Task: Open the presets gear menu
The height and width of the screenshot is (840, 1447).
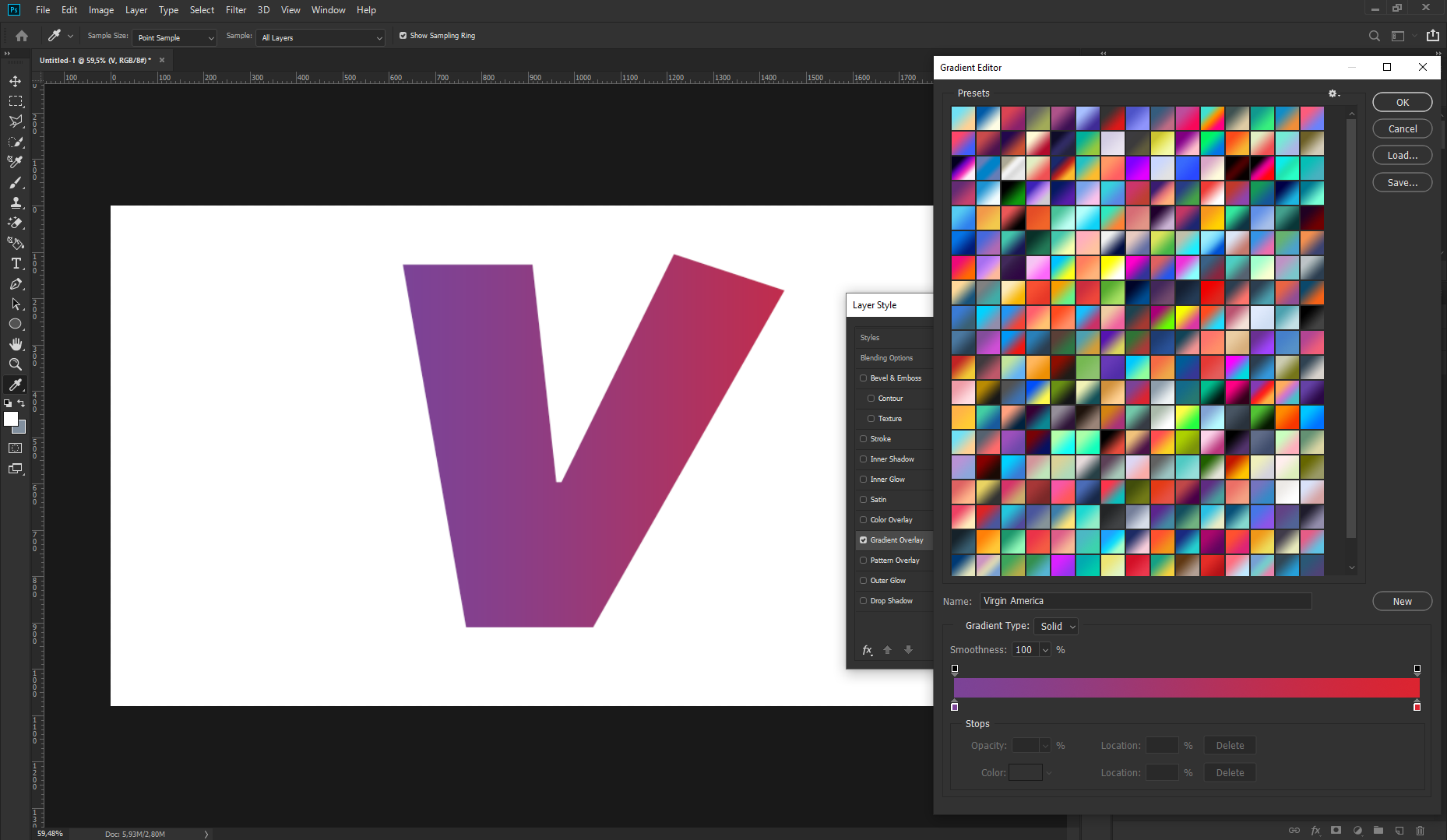Action: click(x=1334, y=93)
